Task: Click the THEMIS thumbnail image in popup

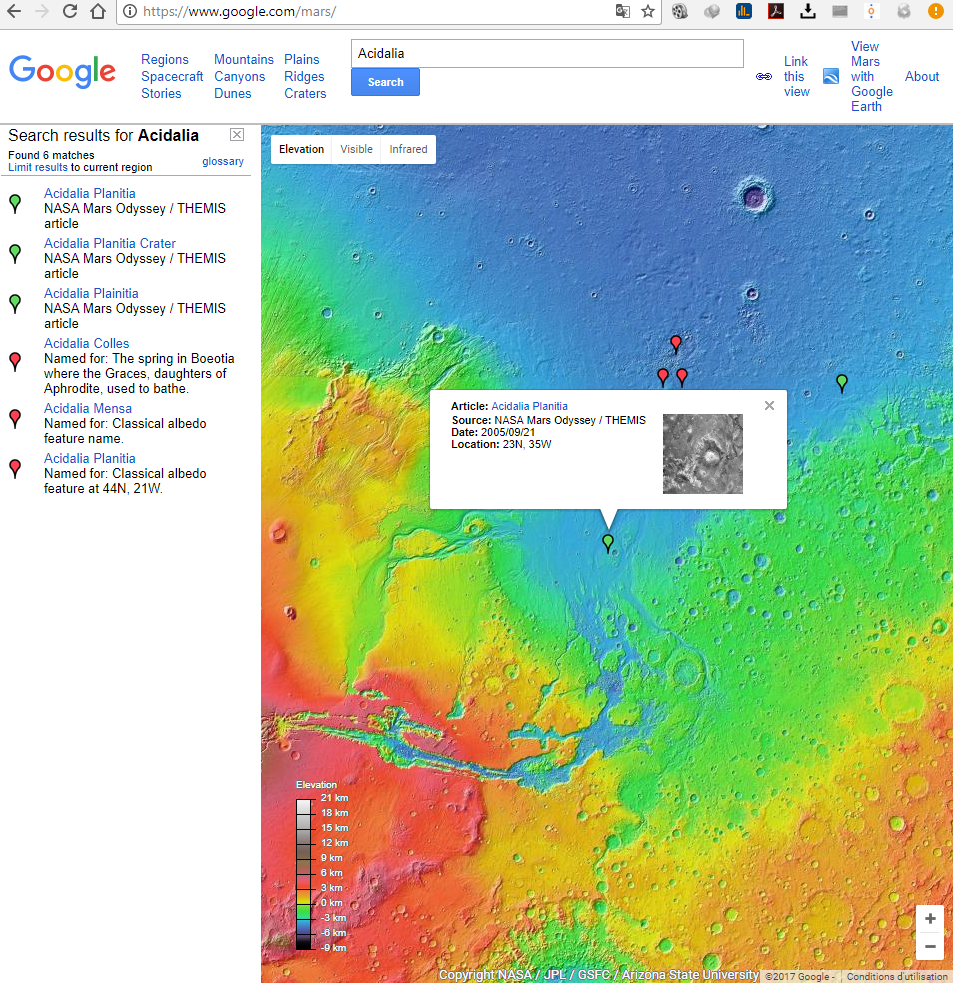Action: [x=702, y=454]
